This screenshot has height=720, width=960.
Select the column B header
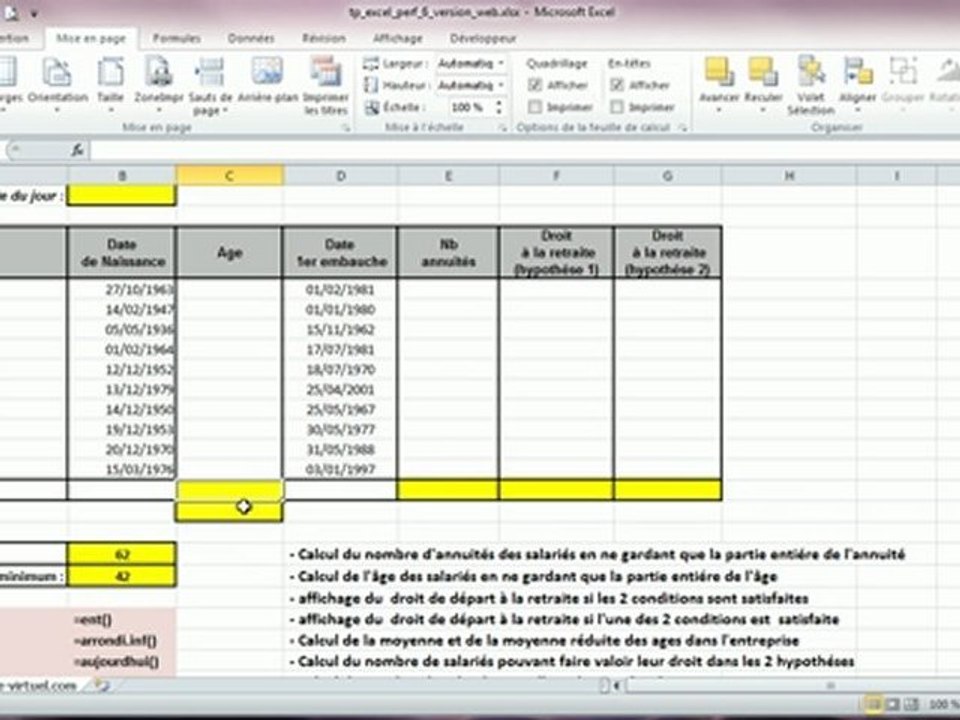coord(122,176)
